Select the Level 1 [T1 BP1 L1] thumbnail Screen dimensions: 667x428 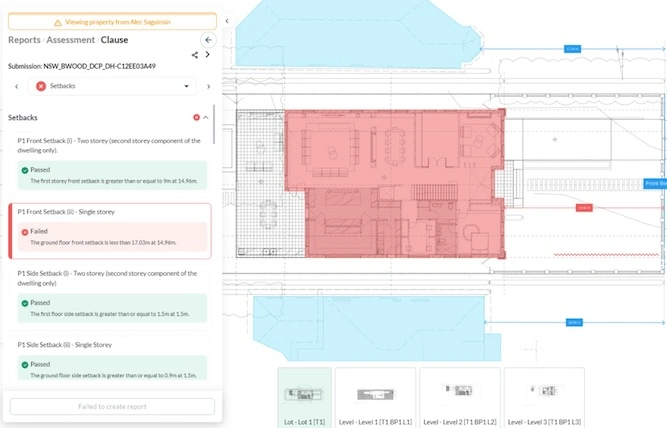point(375,398)
